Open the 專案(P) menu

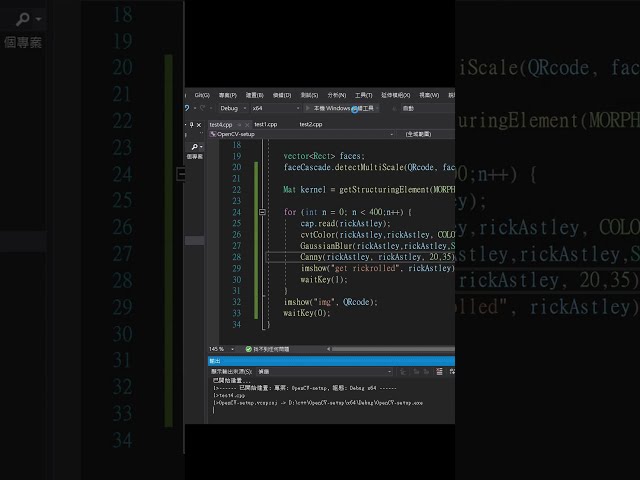tap(228, 95)
